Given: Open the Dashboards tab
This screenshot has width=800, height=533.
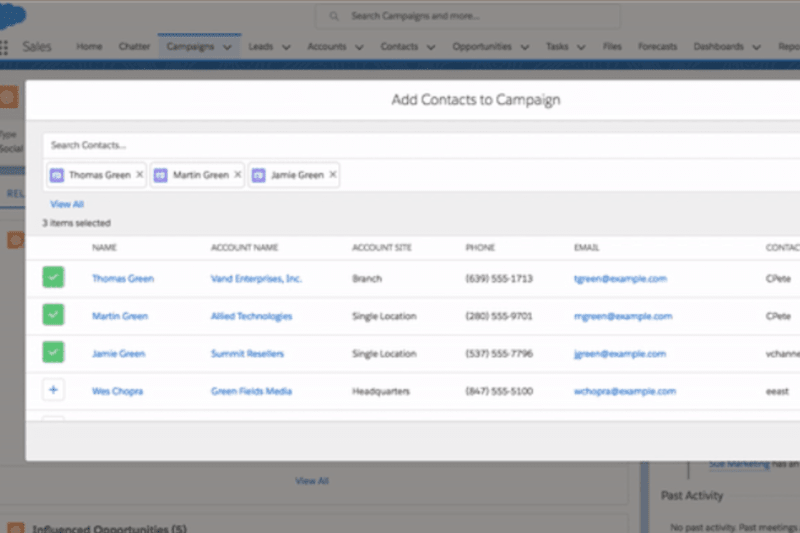Looking at the screenshot, I should pyautogui.click(x=718, y=46).
